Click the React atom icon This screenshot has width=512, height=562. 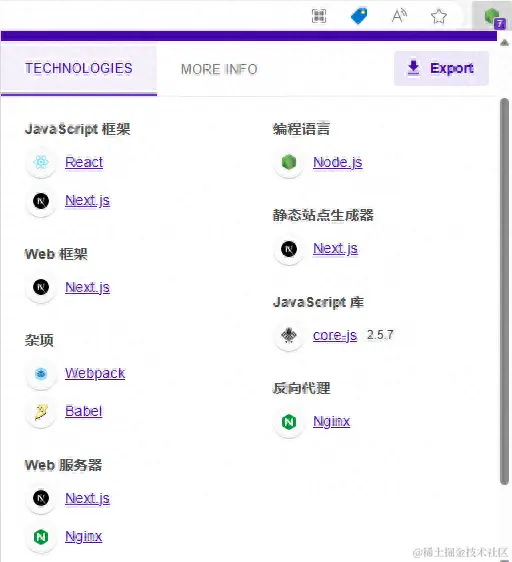point(41,162)
